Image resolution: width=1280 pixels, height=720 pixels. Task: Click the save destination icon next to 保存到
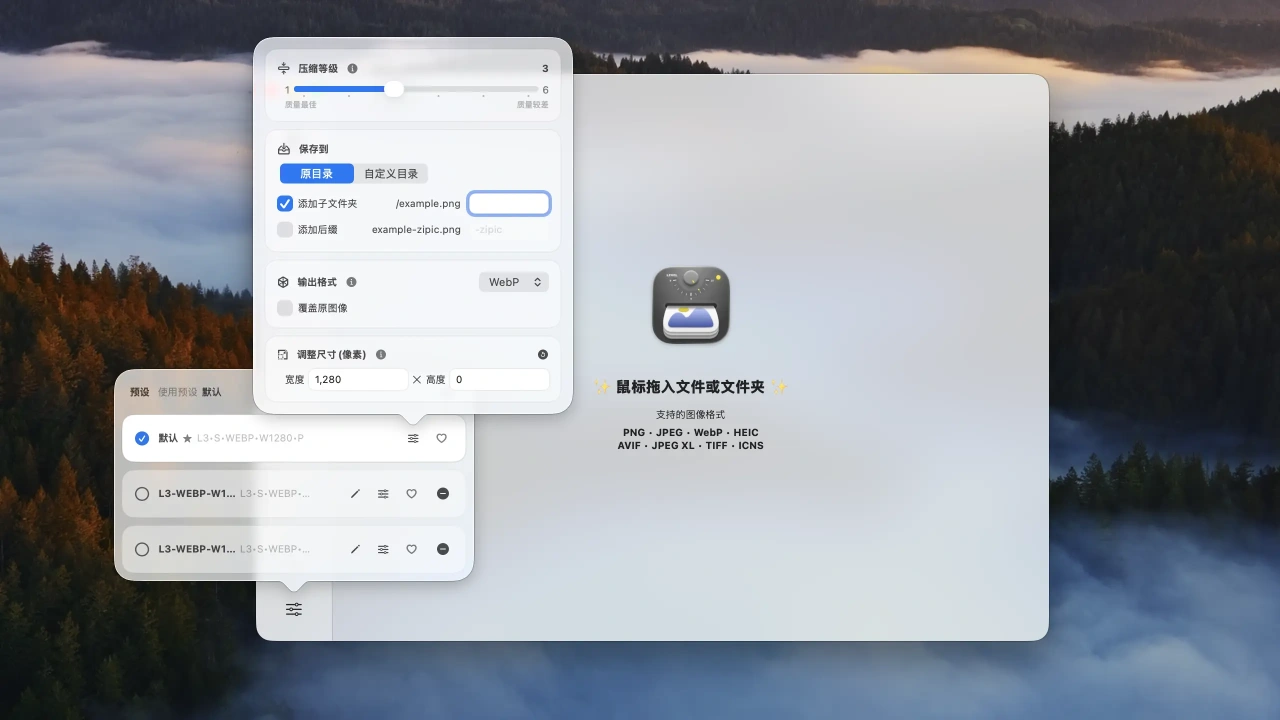tap(284, 147)
